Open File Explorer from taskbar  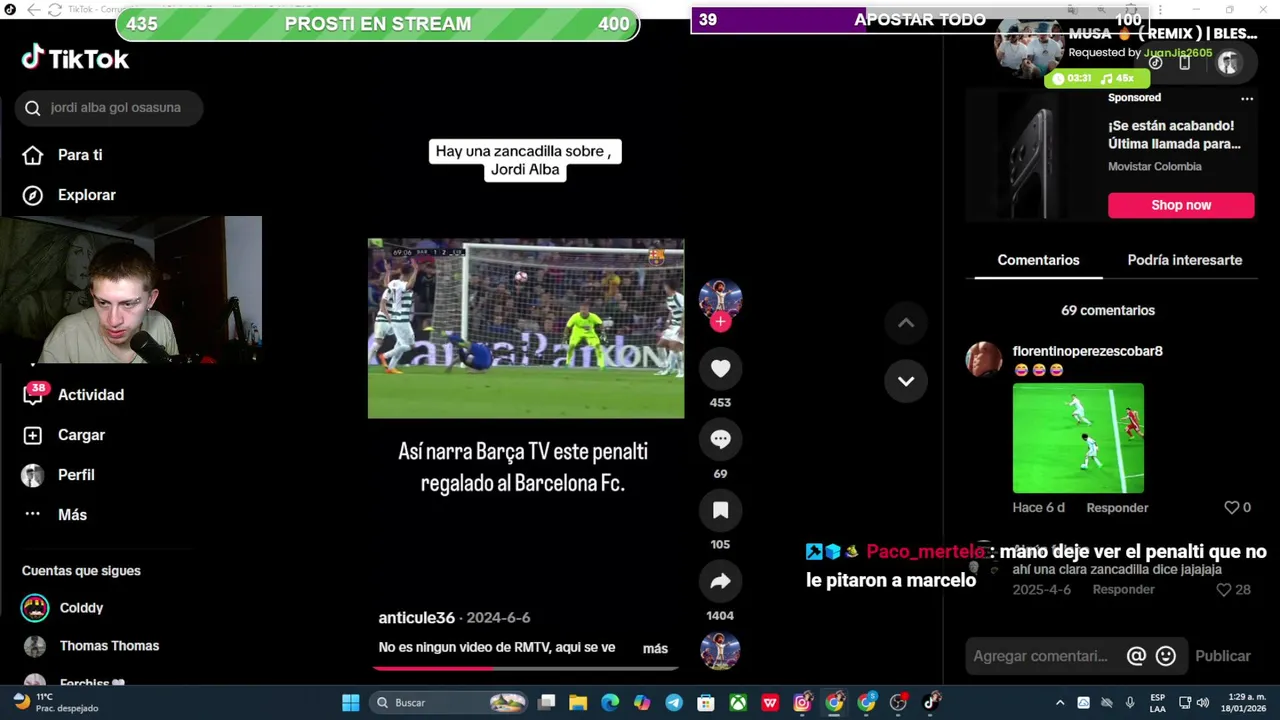[578, 703]
